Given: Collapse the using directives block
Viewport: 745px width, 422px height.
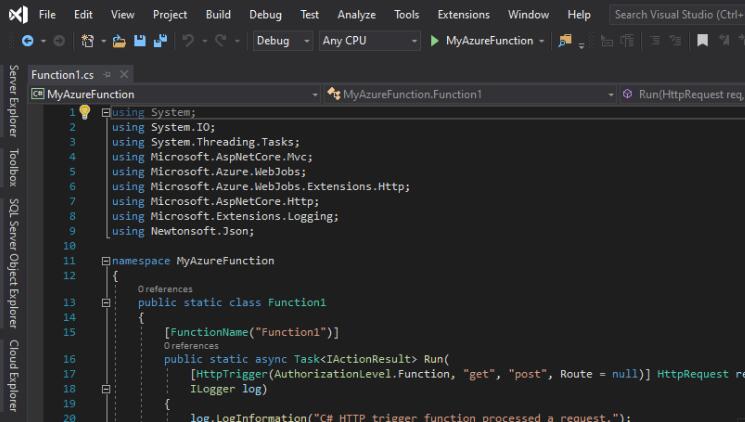Looking at the screenshot, I should pyautogui.click(x=106, y=113).
